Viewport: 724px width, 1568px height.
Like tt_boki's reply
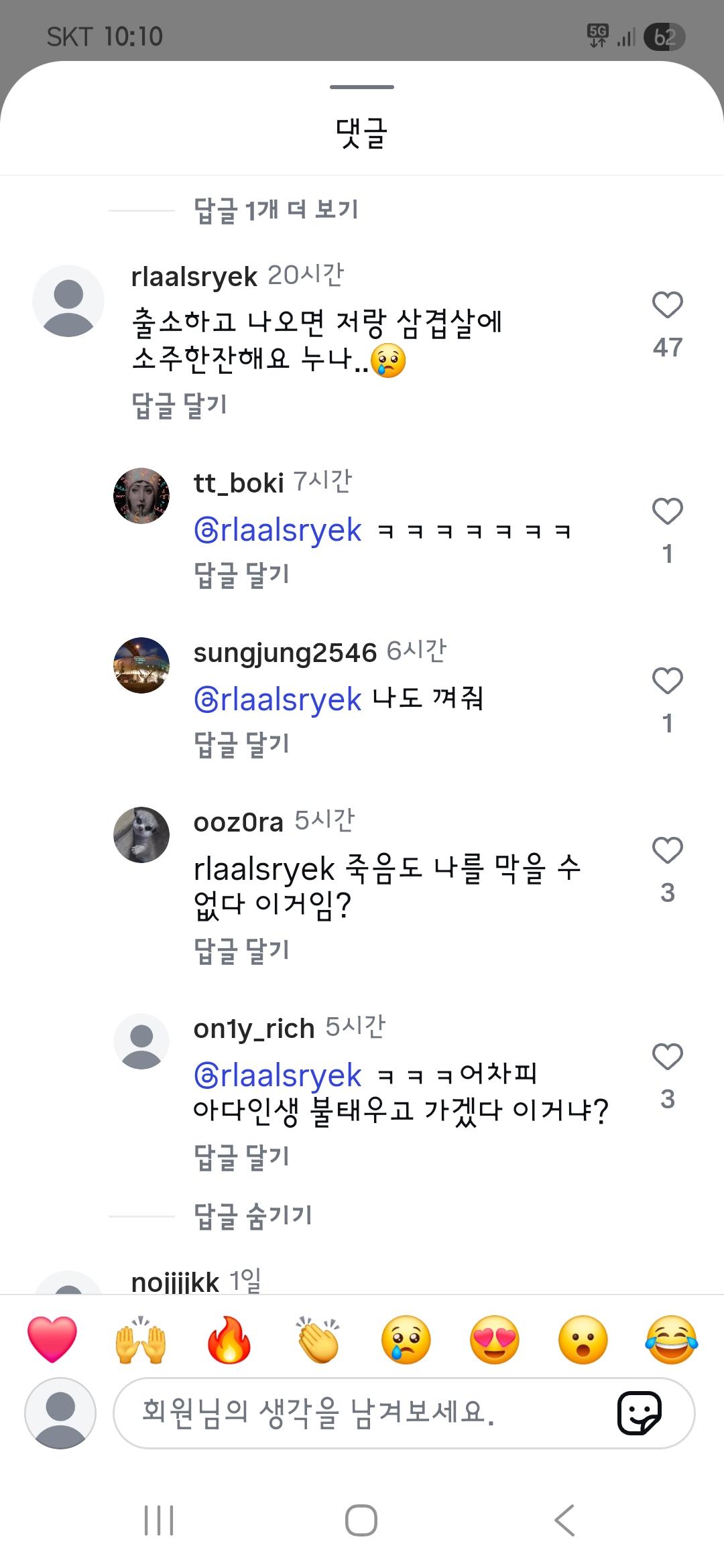click(668, 512)
